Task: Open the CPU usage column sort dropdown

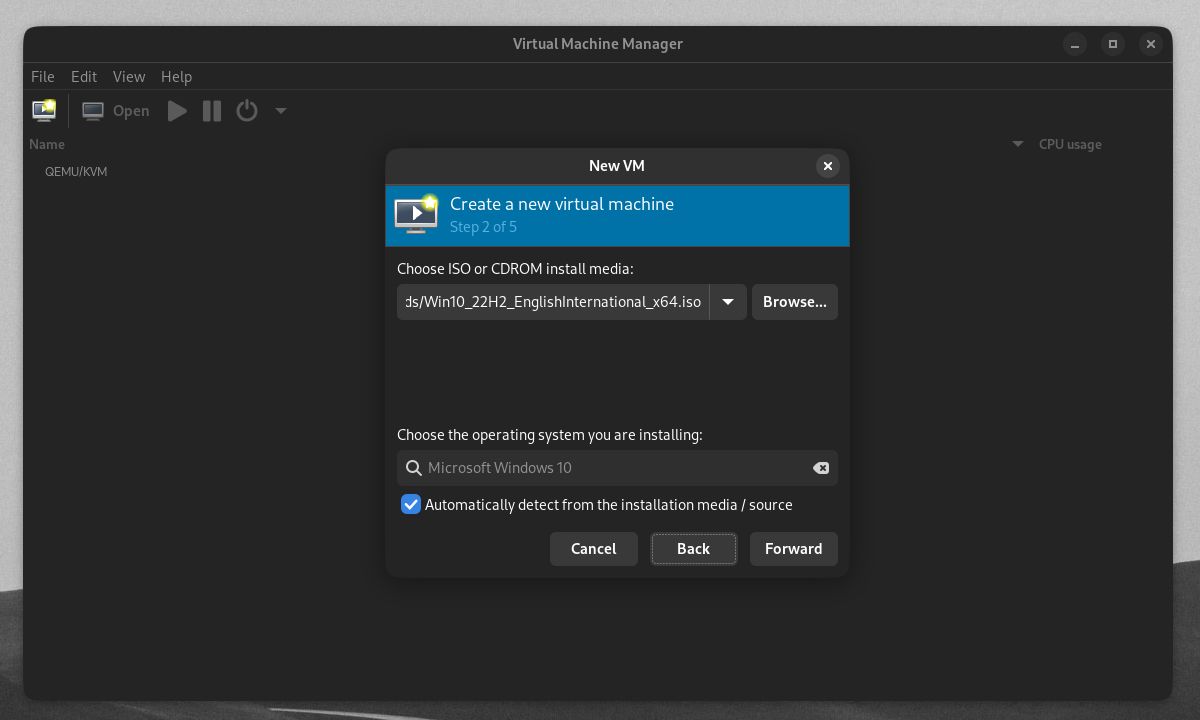Action: click(1017, 144)
